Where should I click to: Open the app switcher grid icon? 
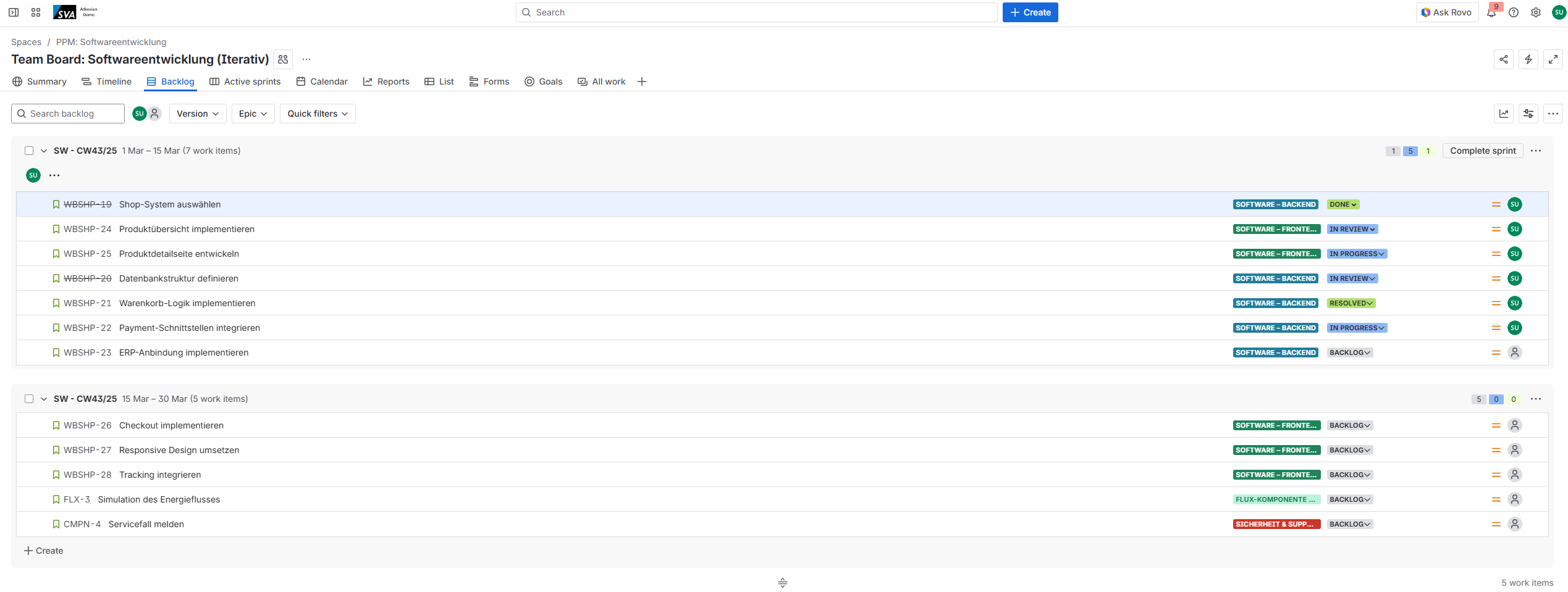point(36,12)
